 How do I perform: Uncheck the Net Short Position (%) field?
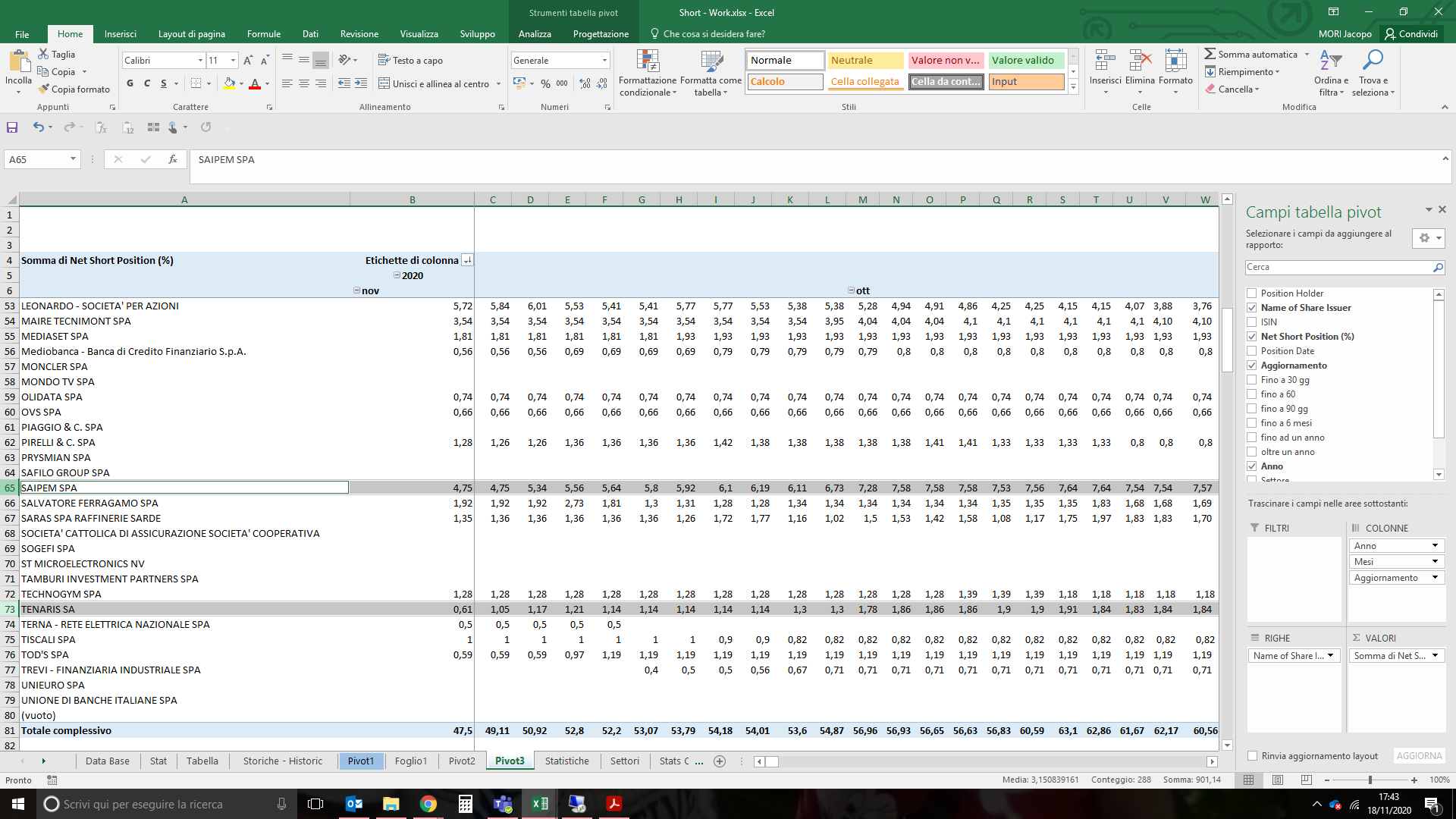pos(1252,337)
